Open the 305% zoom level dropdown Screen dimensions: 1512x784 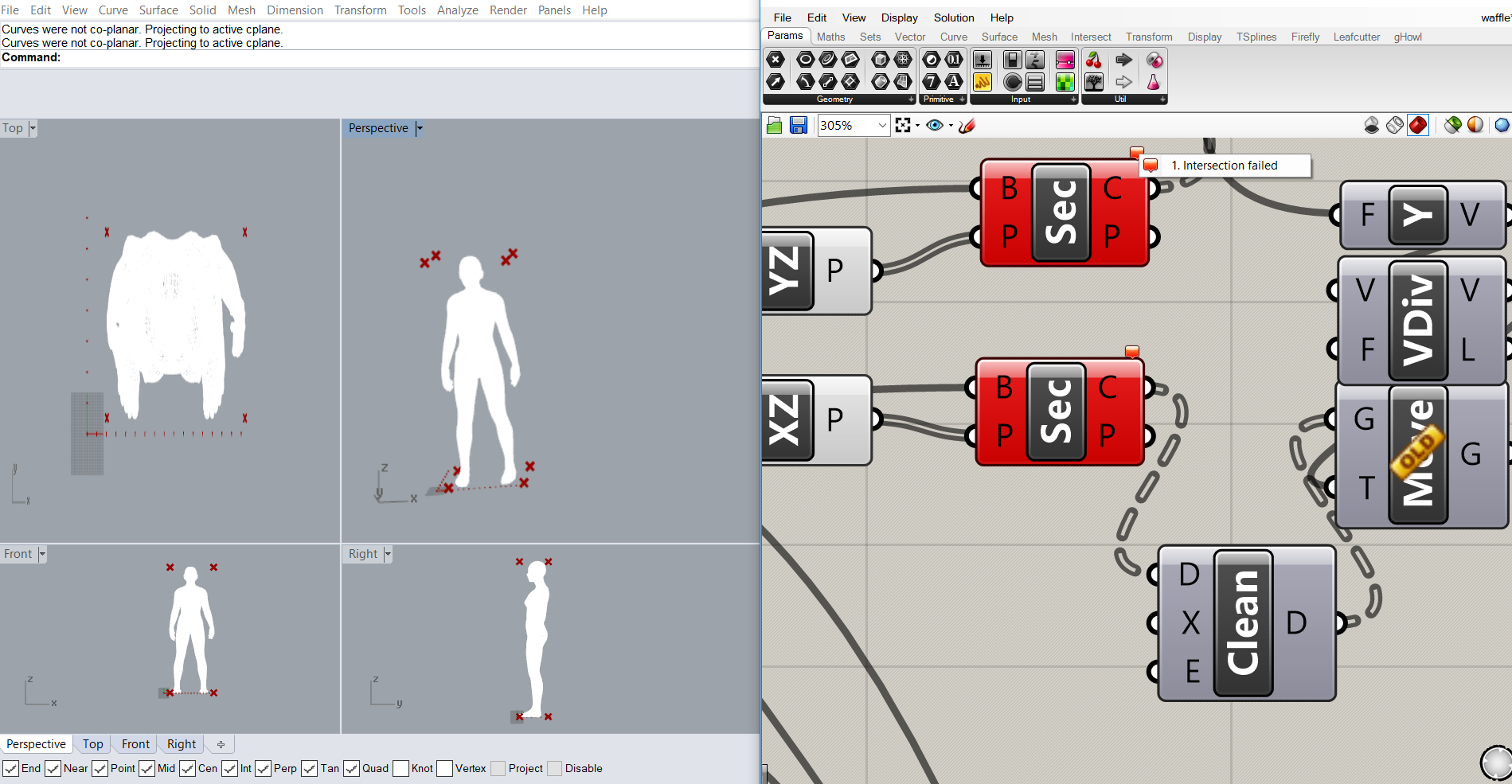[x=882, y=125]
